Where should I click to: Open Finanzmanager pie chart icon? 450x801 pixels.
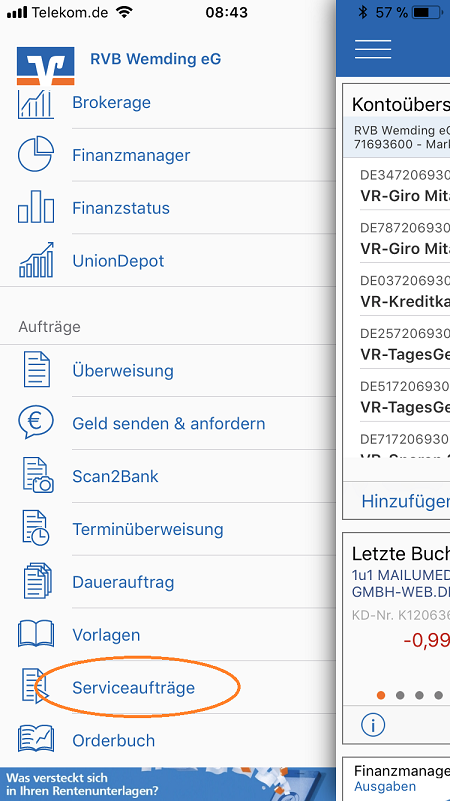[x=36, y=155]
